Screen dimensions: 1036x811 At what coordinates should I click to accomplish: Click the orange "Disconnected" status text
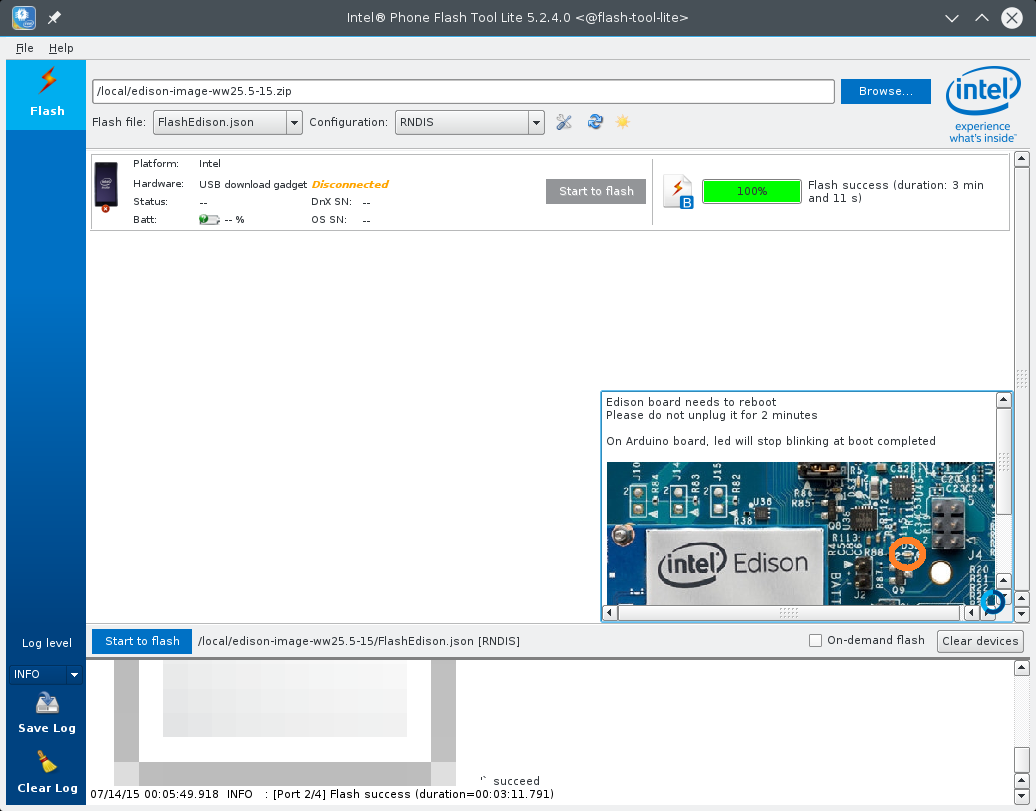coord(350,184)
